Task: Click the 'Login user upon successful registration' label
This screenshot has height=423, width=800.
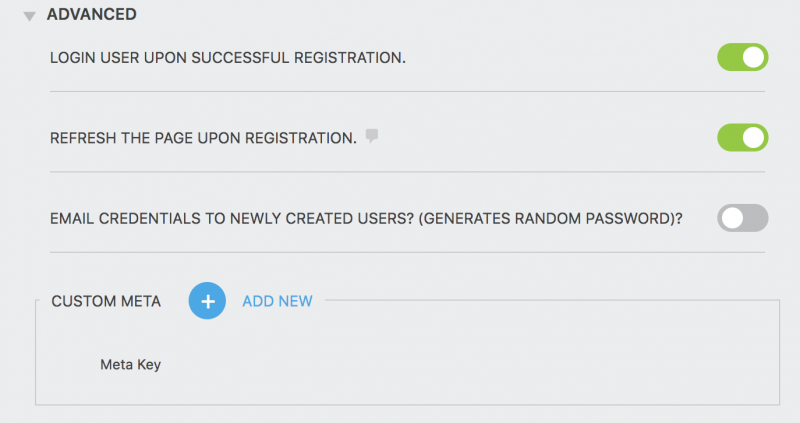Action: click(228, 58)
